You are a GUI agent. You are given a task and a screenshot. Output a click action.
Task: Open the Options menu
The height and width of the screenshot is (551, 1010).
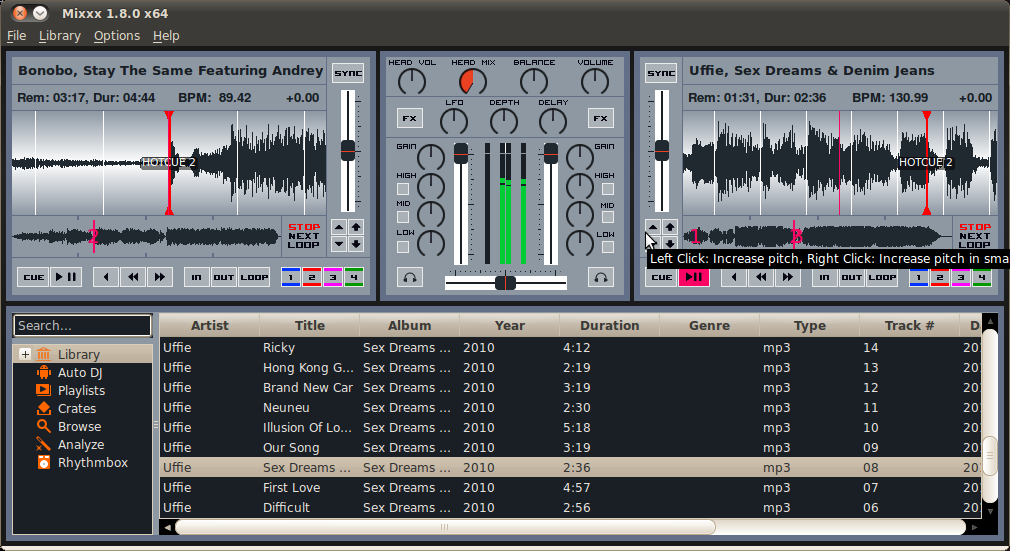[x=117, y=36]
